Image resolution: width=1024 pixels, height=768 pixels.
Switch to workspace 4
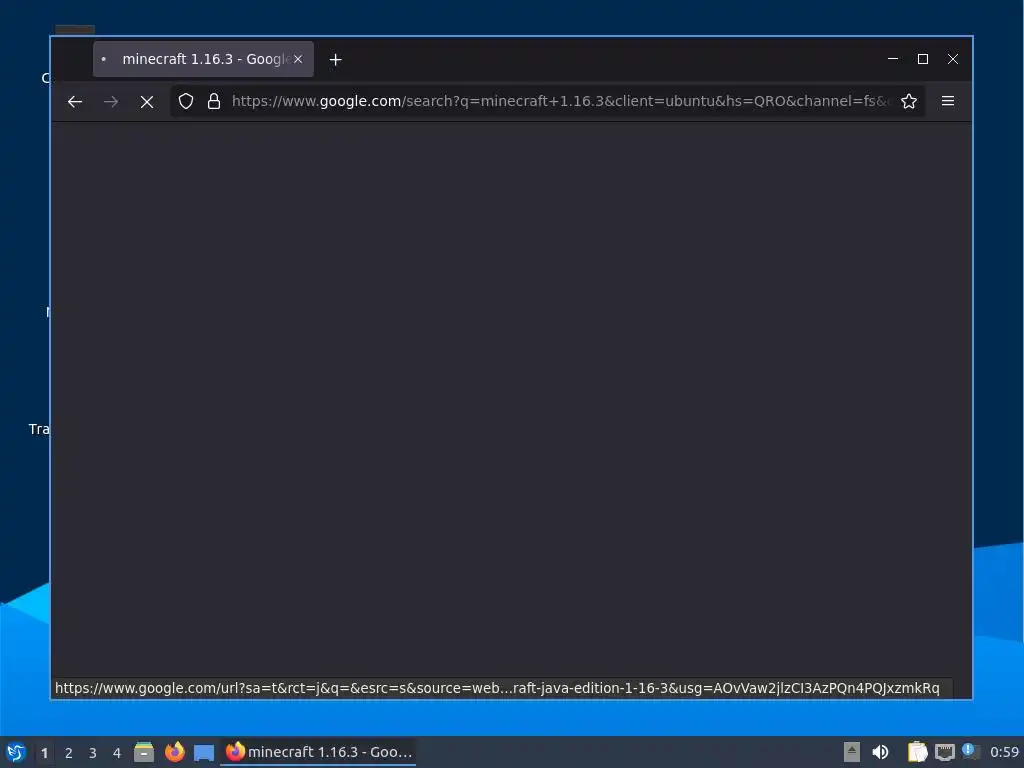click(x=117, y=752)
